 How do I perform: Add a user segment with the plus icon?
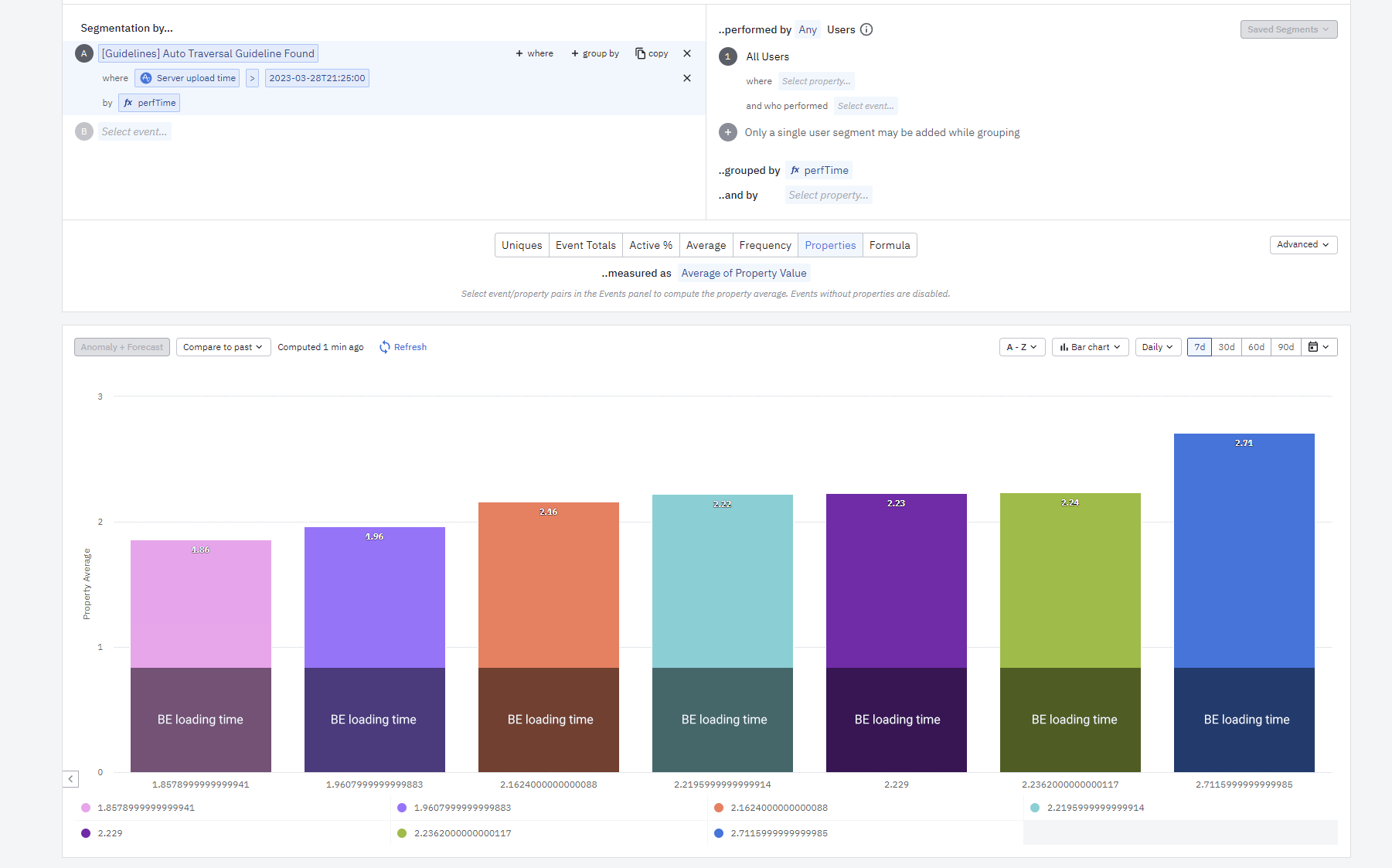727,132
